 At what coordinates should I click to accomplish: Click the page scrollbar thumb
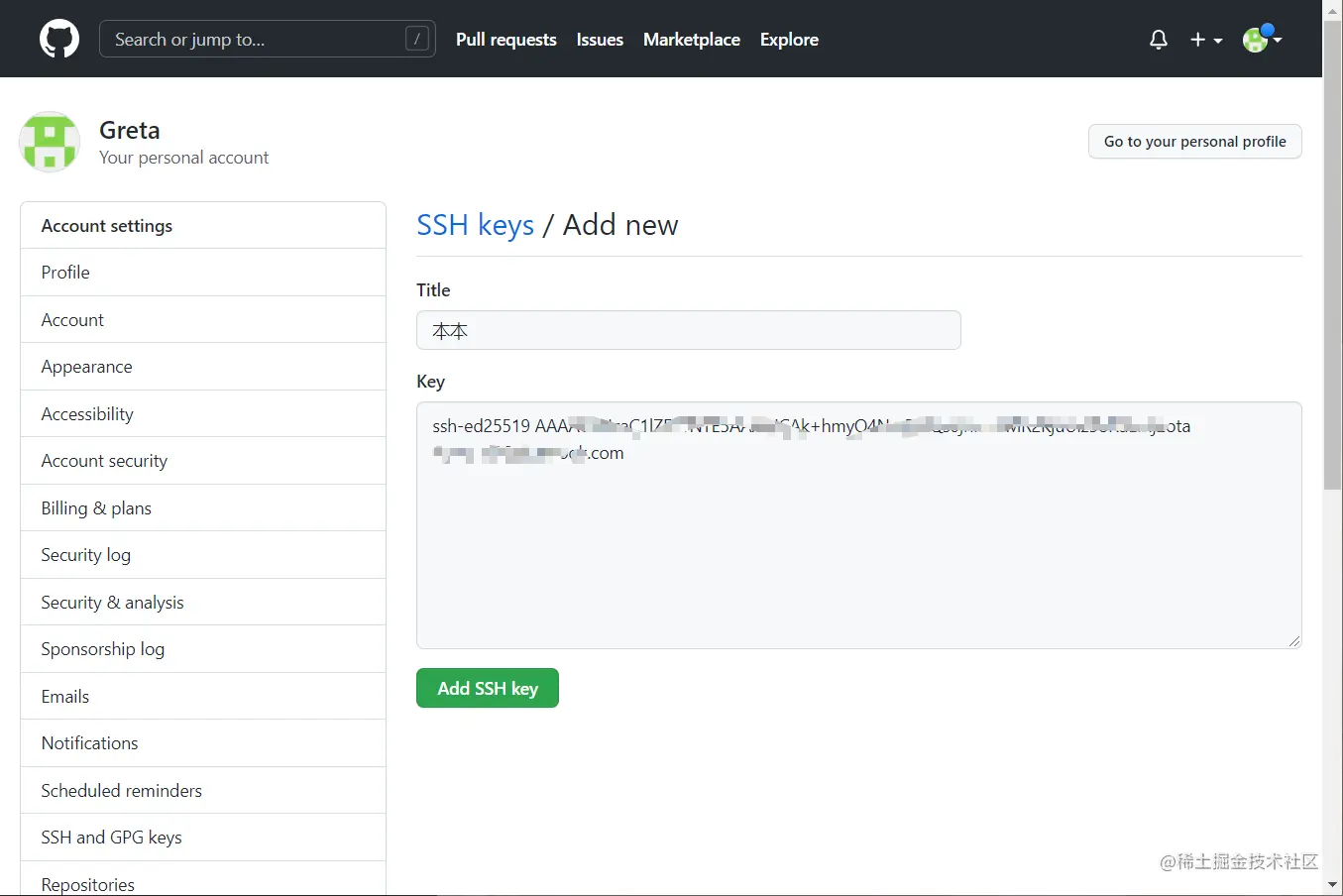(x=1333, y=255)
